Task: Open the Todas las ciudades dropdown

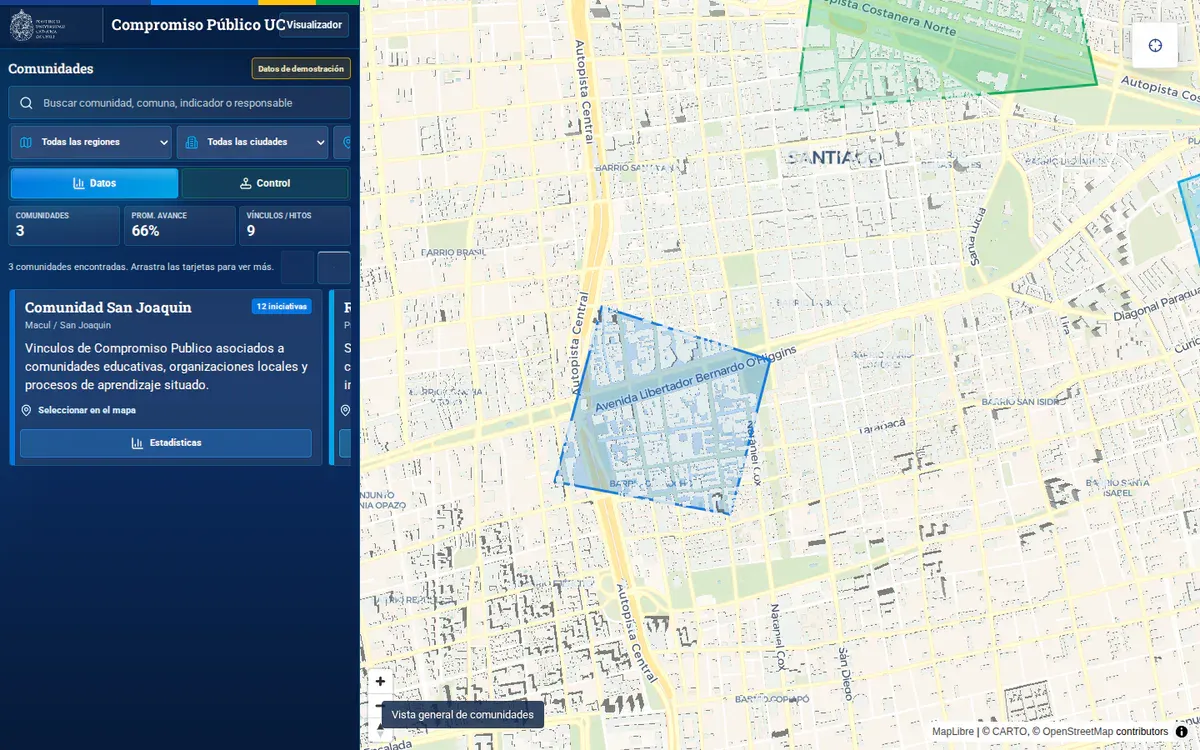Action: pos(253,142)
